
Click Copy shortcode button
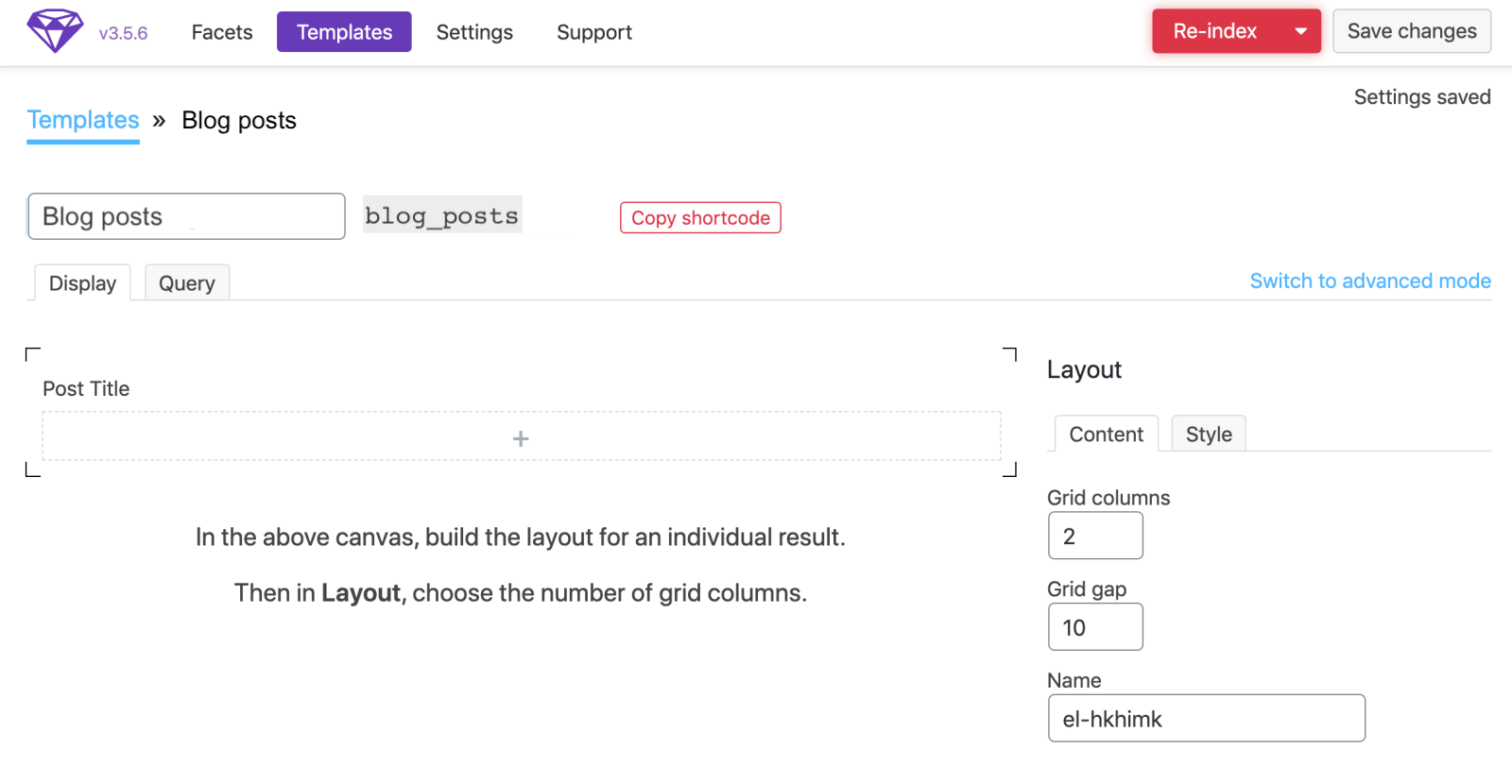click(700, 217)
